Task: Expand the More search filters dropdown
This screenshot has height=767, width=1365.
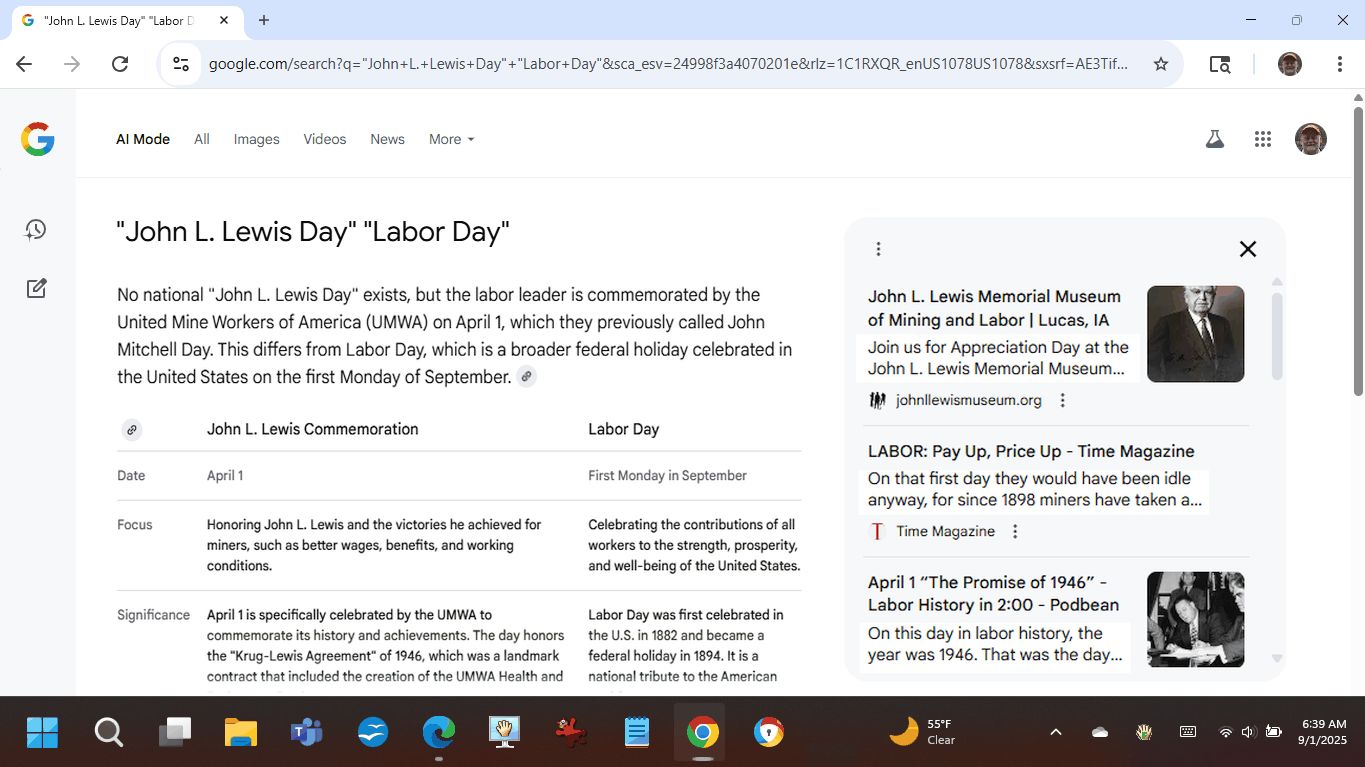Action: coord(451,140)
